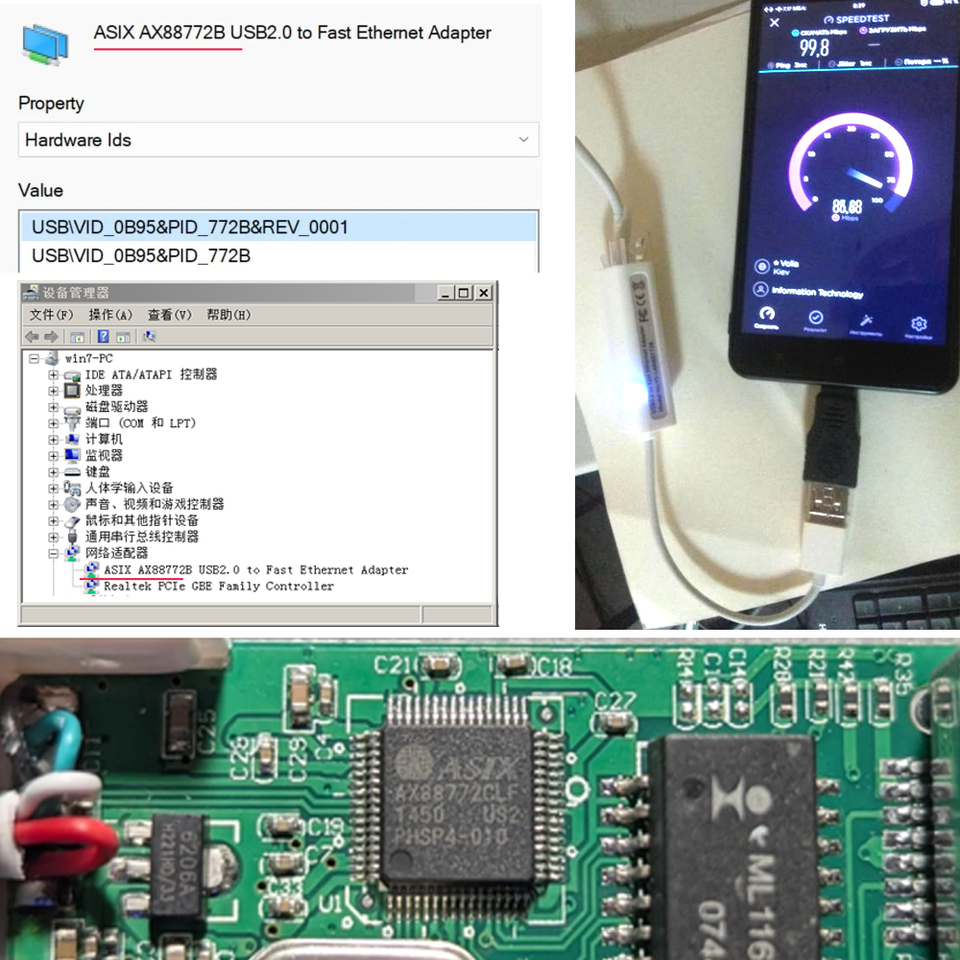Click the forward arrow toolbar icon
Screen dimensions: 960x960
(x=51, y=336)
